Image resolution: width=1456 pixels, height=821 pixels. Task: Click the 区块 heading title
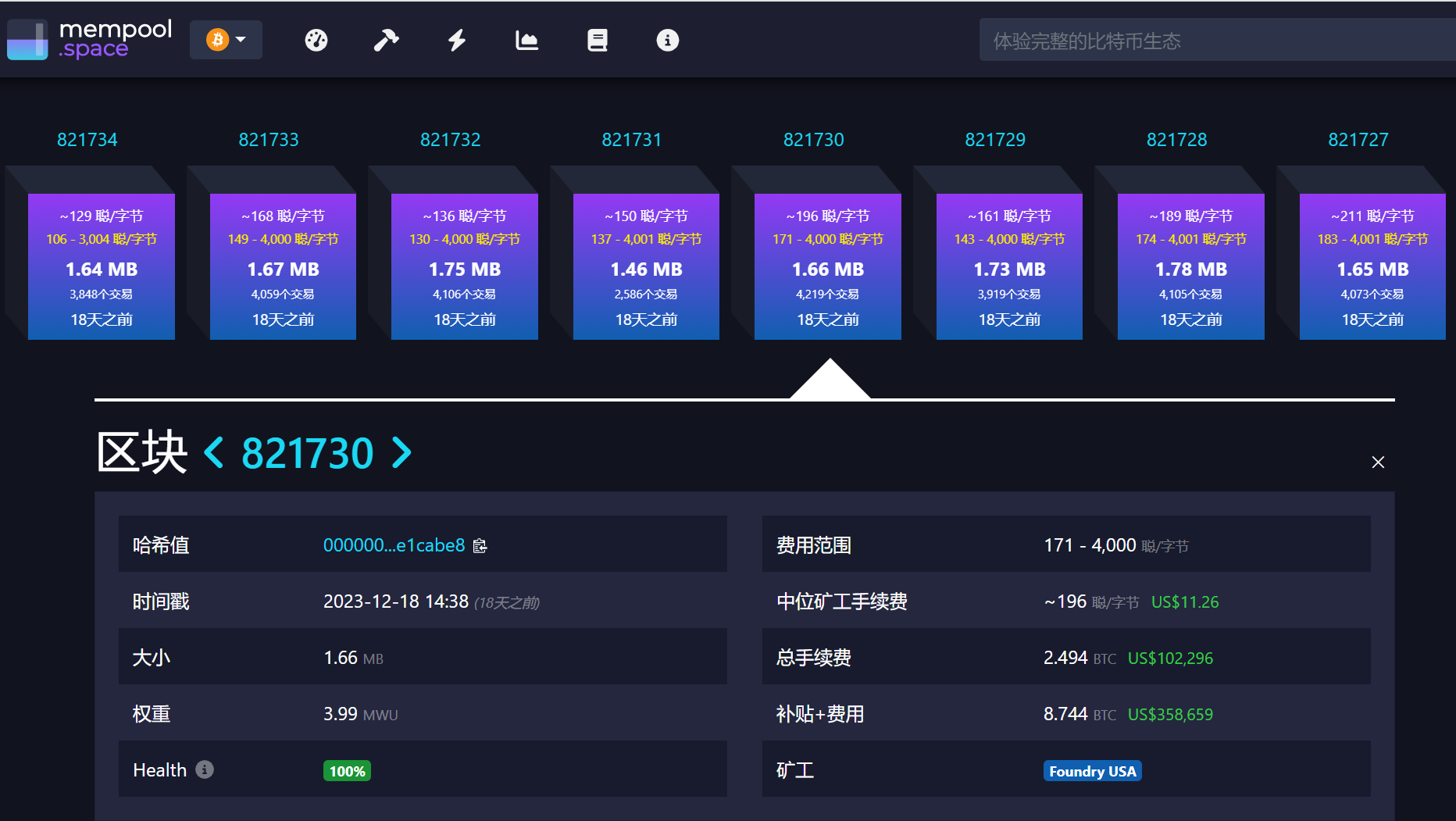coord(142,452)
